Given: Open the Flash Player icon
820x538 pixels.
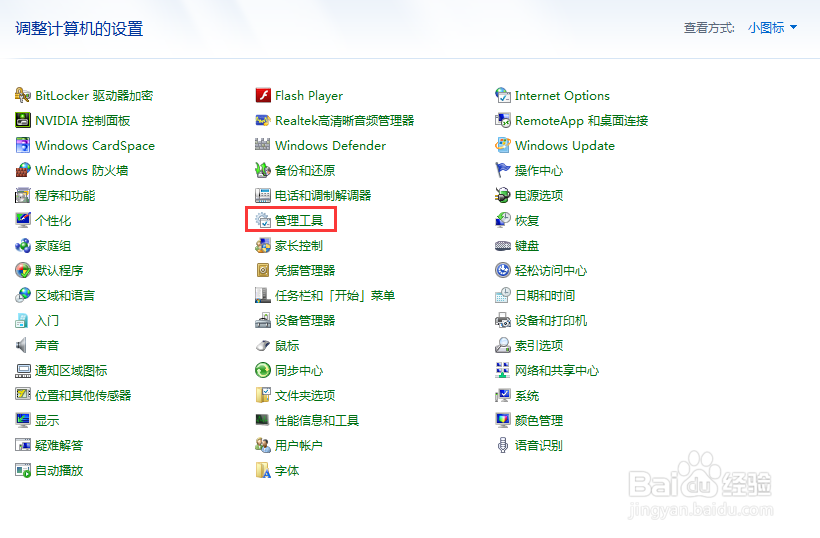Looking at the screenshot, I should pos(263,96).
